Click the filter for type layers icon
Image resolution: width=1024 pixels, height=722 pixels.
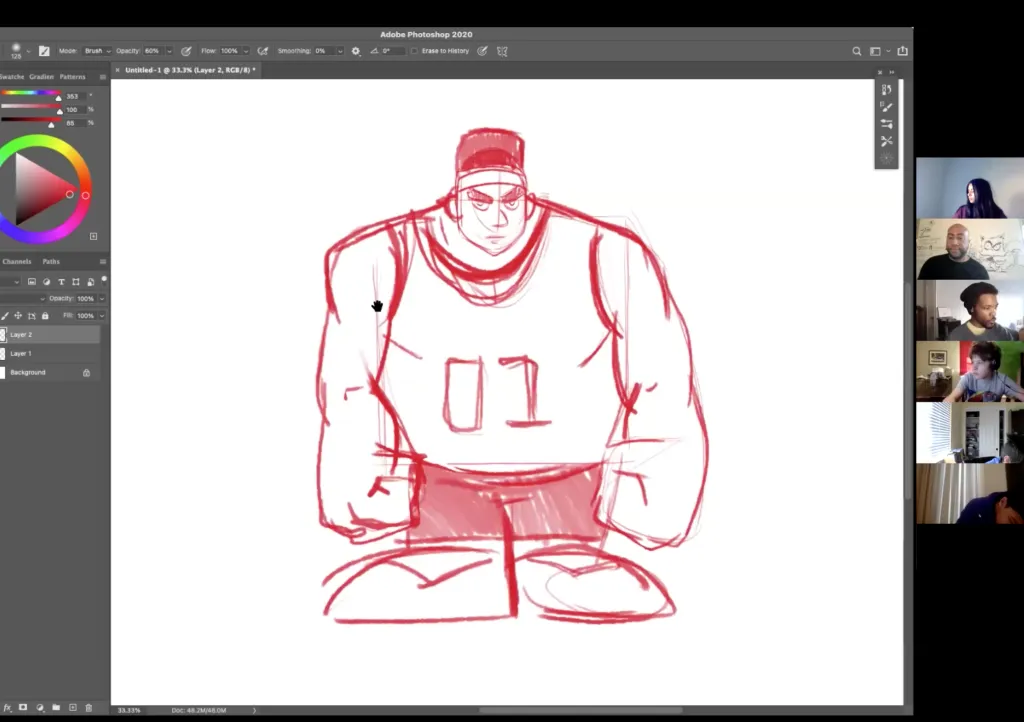pos(61,282)
